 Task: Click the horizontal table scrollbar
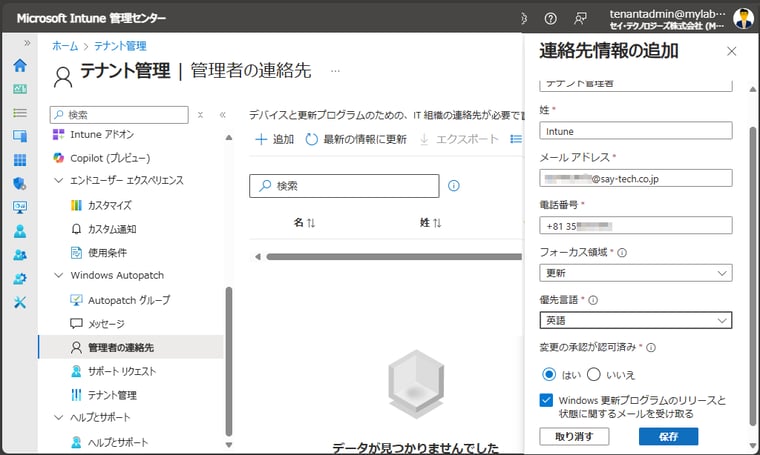(394, 257)
